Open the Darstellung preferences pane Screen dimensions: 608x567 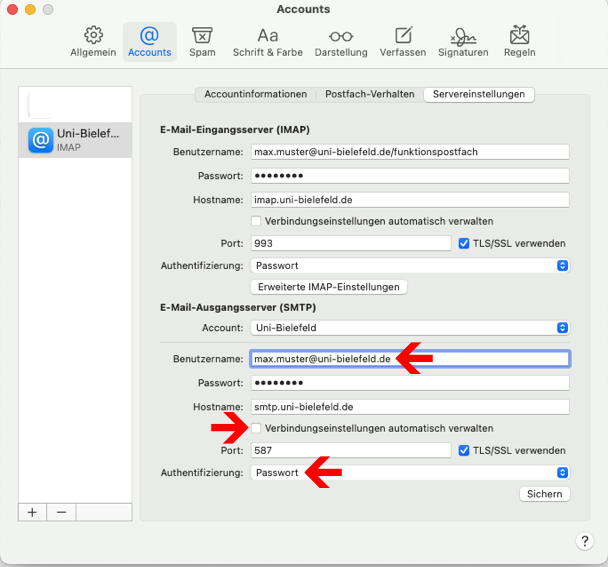[x=341, y=42]
